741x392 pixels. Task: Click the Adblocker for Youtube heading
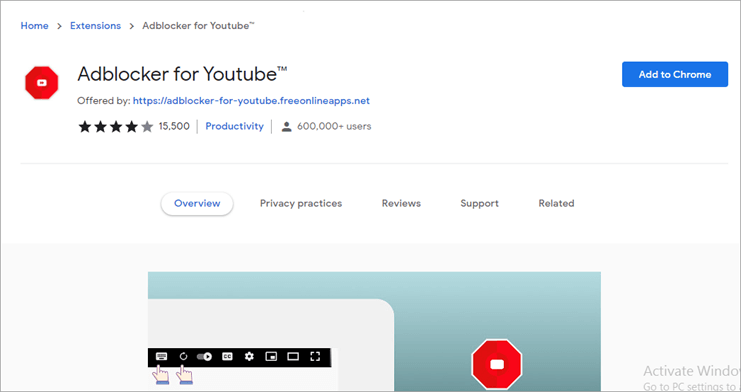[182, 74]
